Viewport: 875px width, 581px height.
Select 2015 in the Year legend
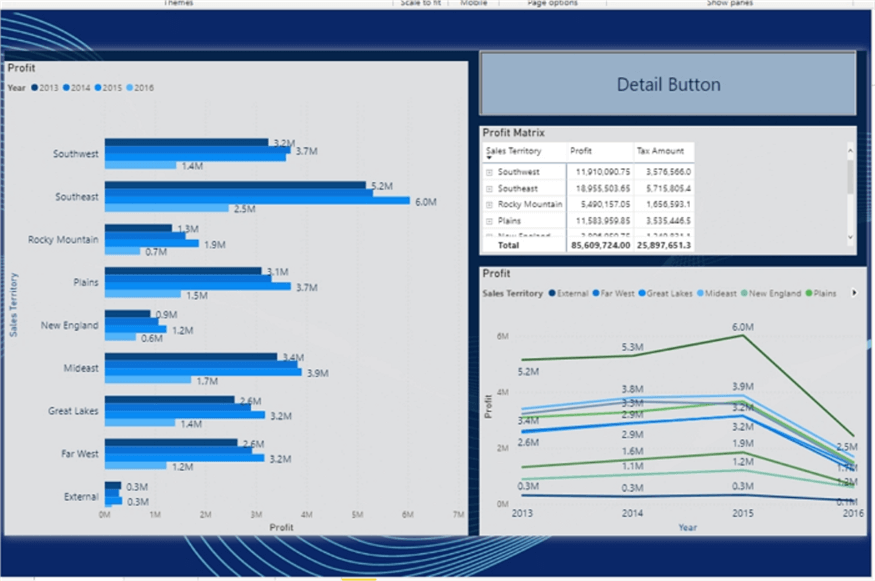108,88
